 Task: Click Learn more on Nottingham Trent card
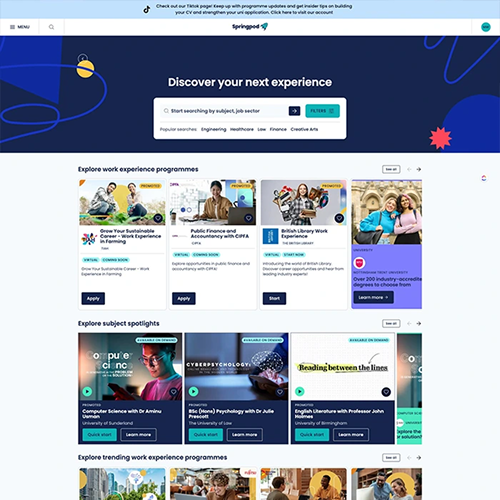pos(373,297)
